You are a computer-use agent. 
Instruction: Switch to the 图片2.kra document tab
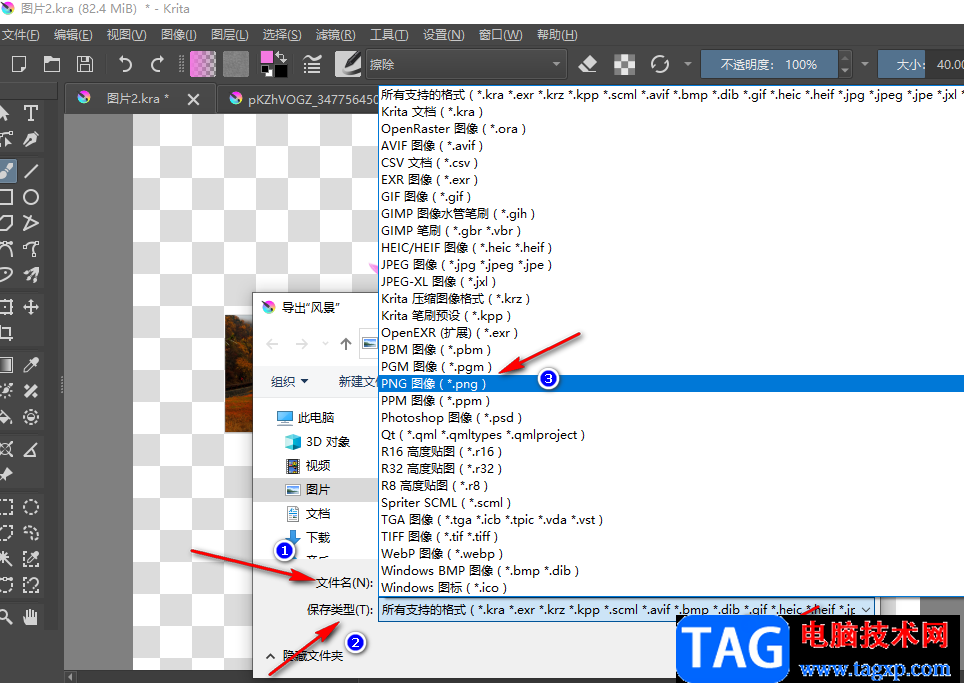[x=138, y=98]
